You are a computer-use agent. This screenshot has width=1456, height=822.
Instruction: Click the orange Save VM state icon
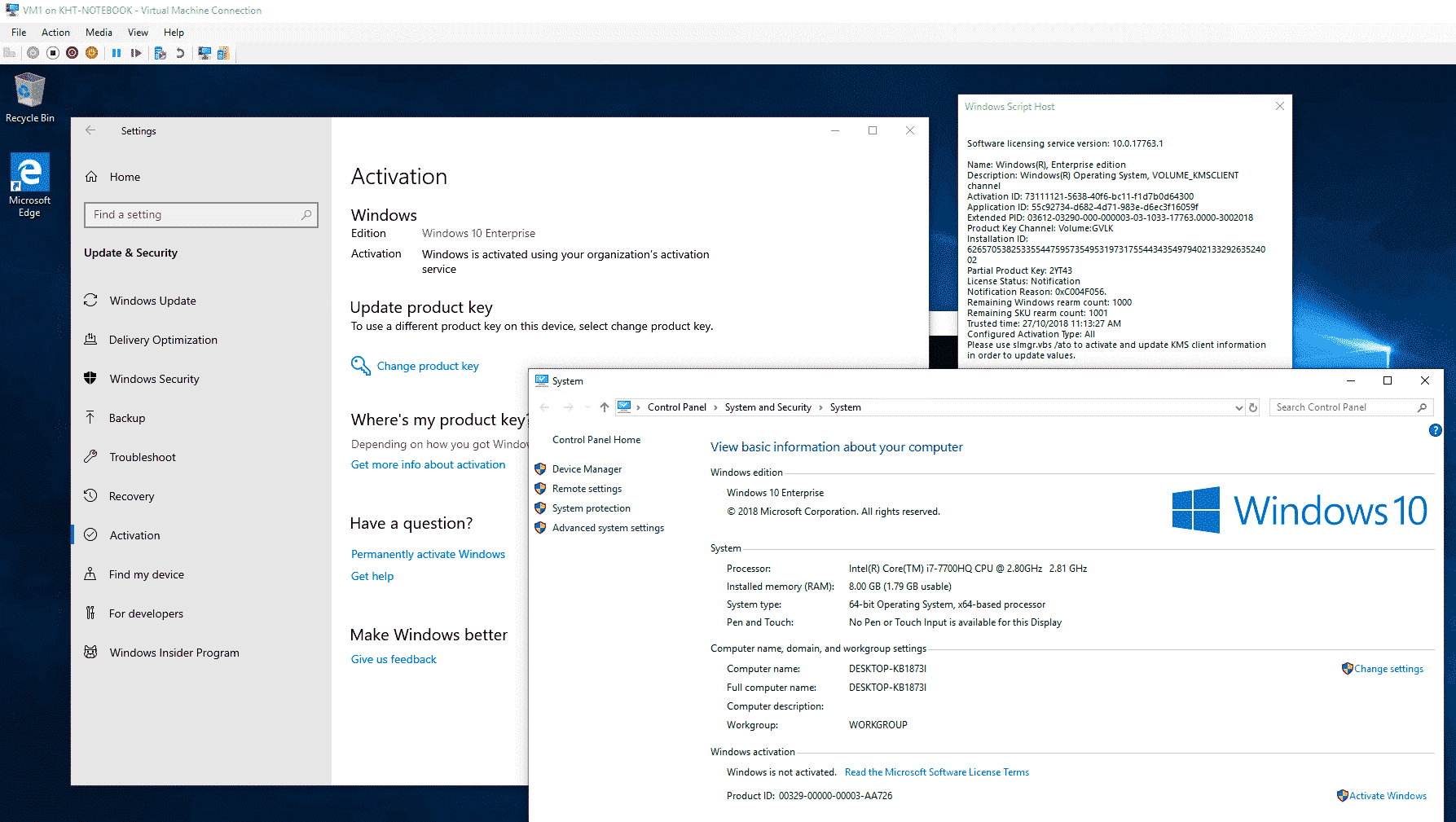(91, 53)
